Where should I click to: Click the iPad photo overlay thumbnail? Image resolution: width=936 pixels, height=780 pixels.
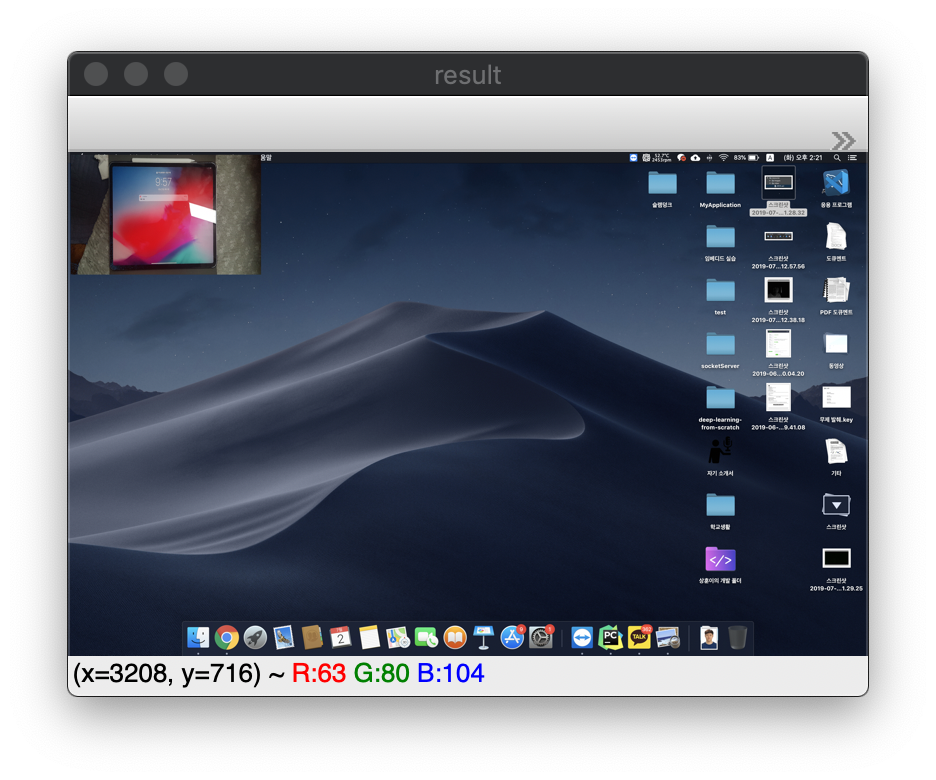(x=166, y=214)
